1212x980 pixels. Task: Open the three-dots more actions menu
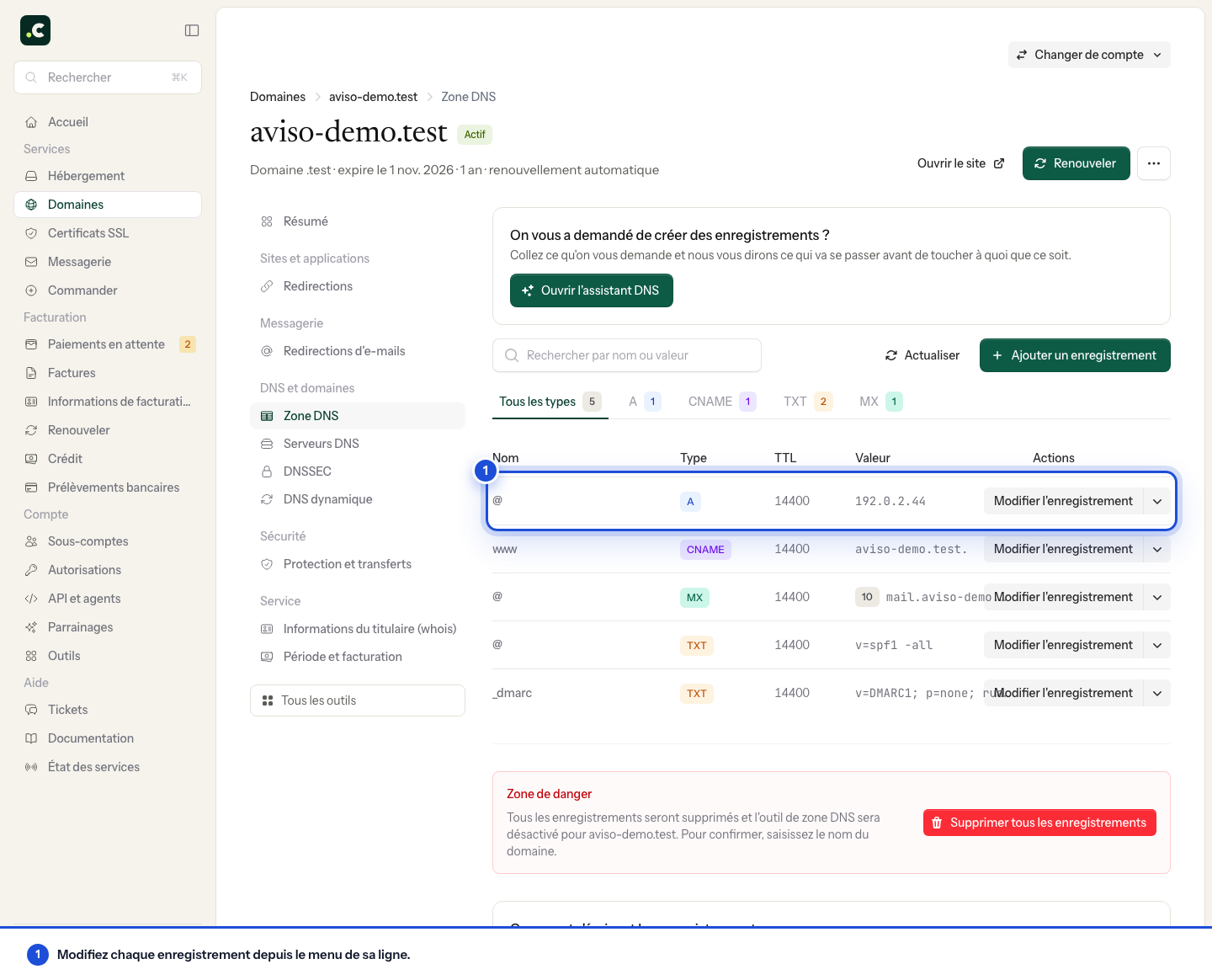[1154, 163]
